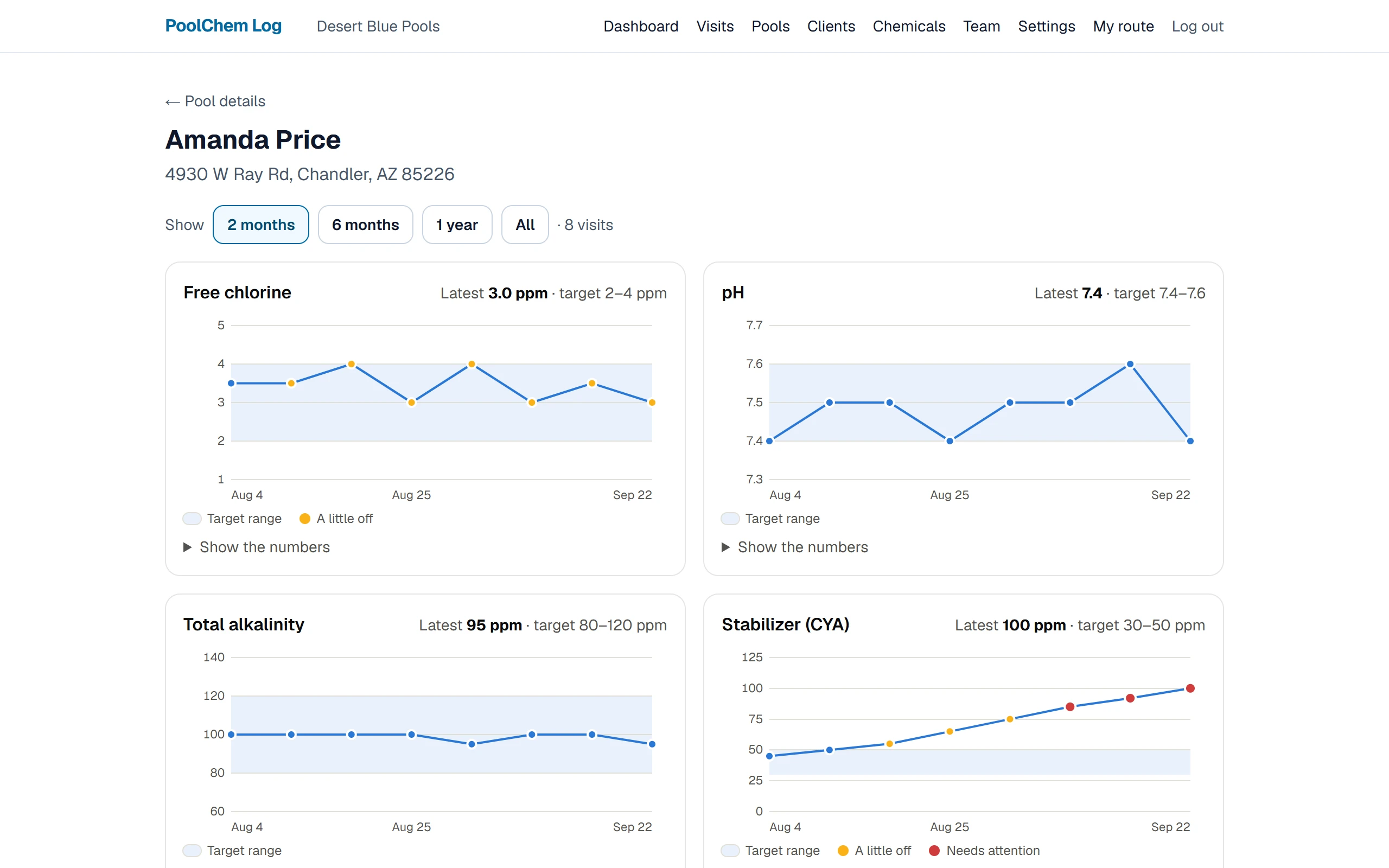Viewport: 1389px width, 868px height.
Task: Click the Latest 95 ppm alkalinity reading
Action: click(470, 625)
